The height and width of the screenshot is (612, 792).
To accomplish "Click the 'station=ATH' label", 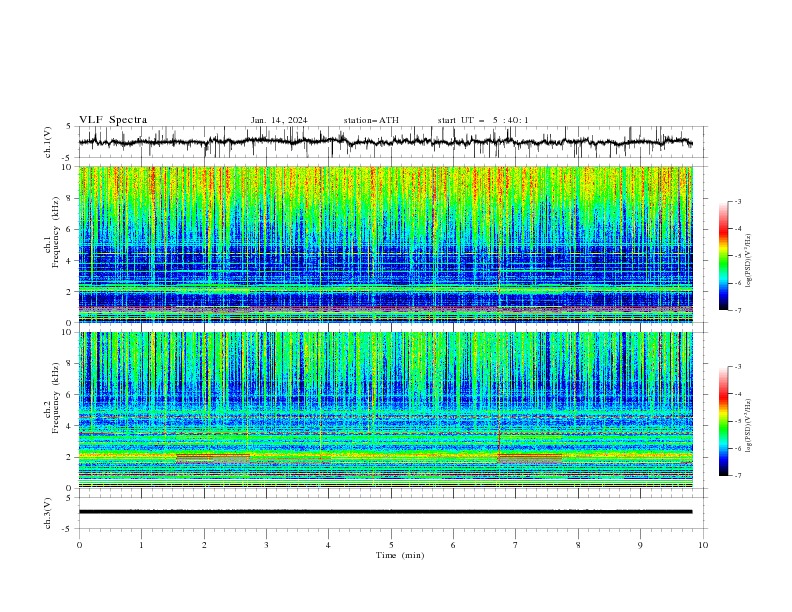I will click(371, 120).
